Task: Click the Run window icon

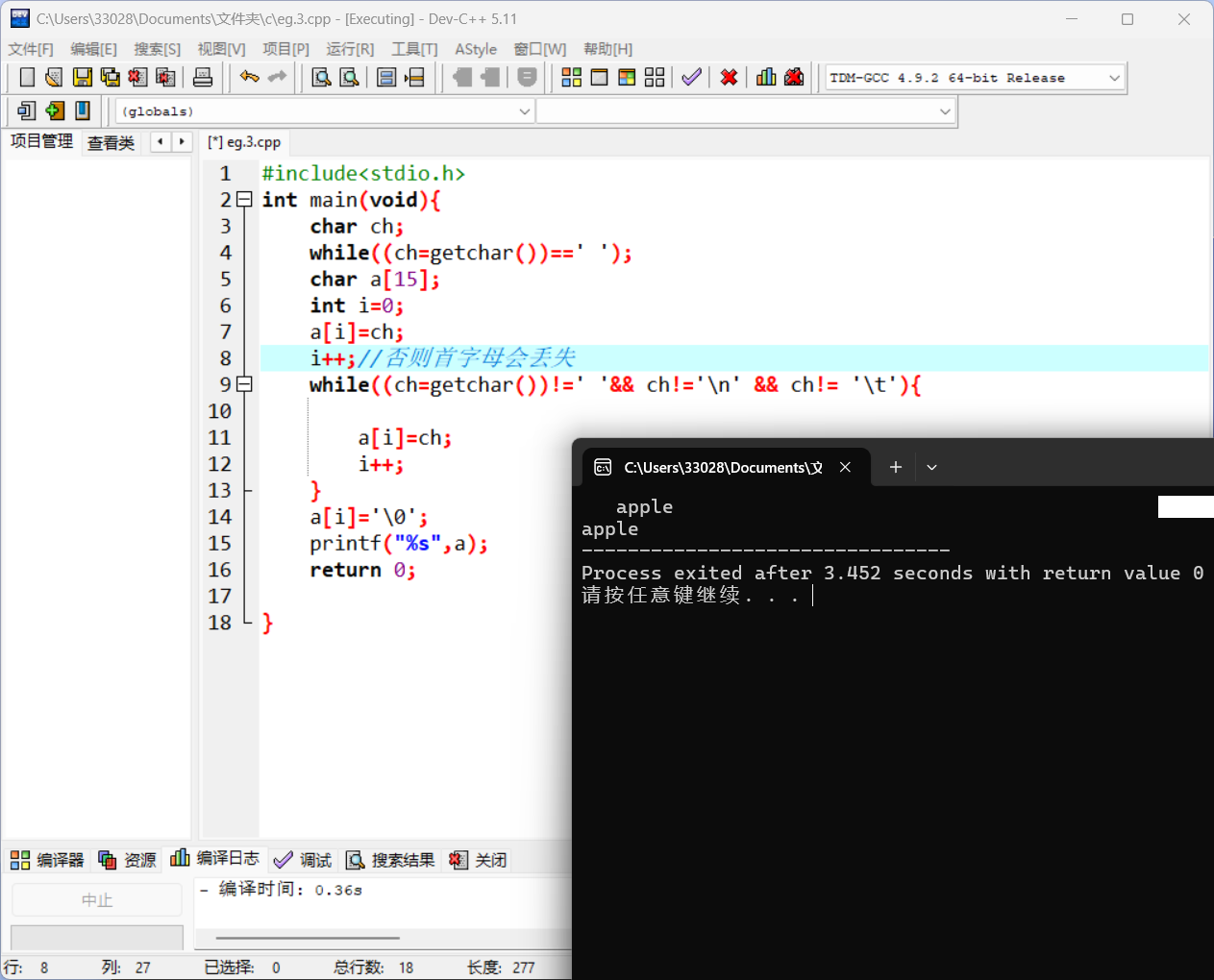Action: pyautogui.click(x=599, y=78)
